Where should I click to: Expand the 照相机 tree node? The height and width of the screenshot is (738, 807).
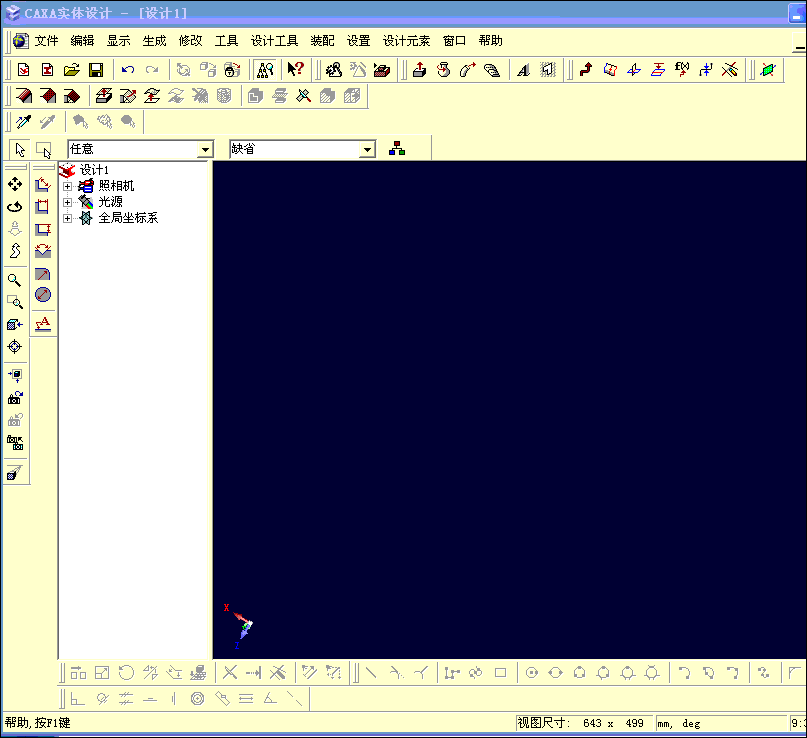pyautogui.click(x=67, y=186)
